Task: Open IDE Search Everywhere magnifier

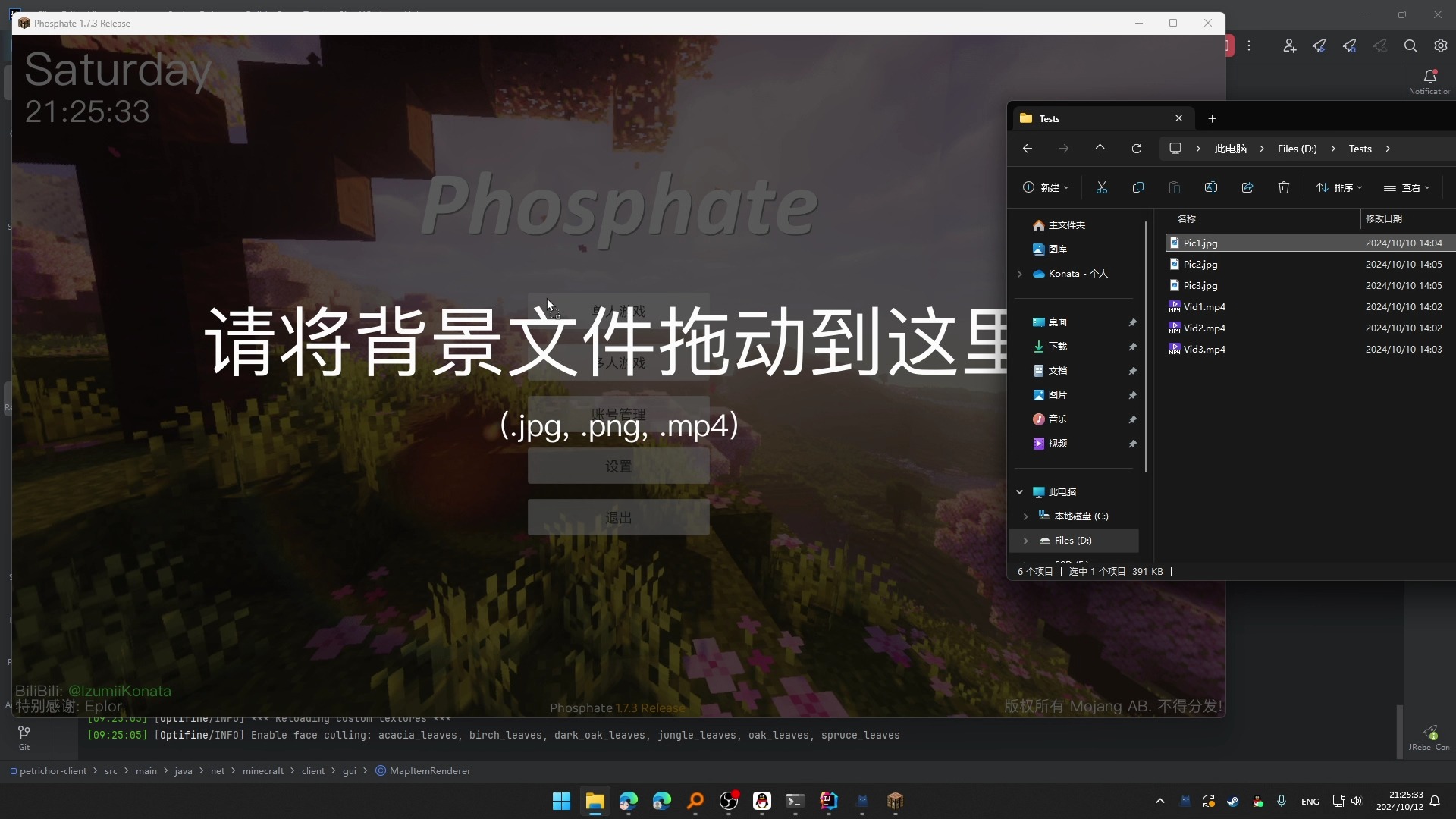Action: 1410,45
